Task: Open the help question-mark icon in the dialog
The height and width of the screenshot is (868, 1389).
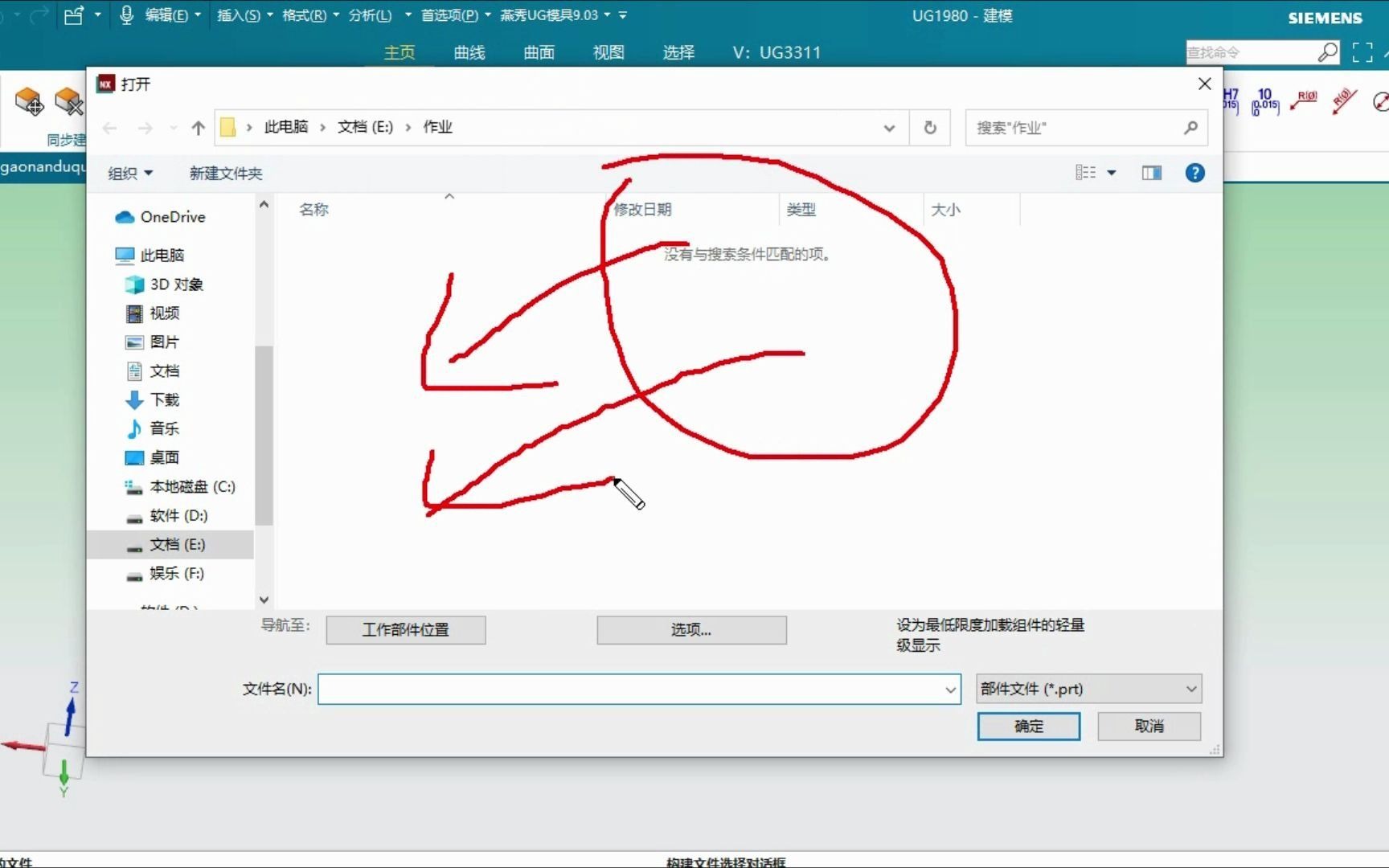Action: click(1195, 173)
